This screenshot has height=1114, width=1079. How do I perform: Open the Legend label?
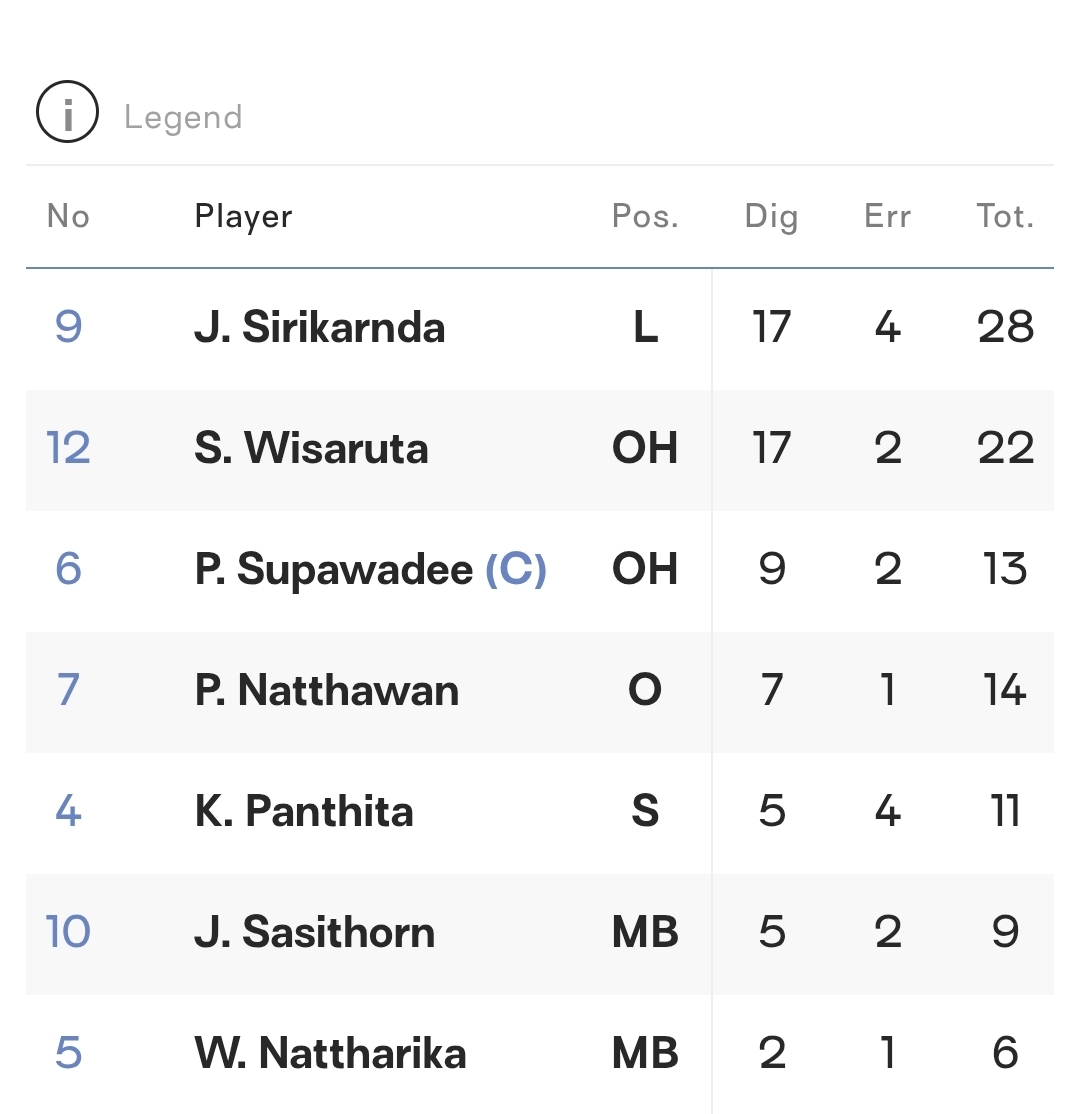[183, 118]
